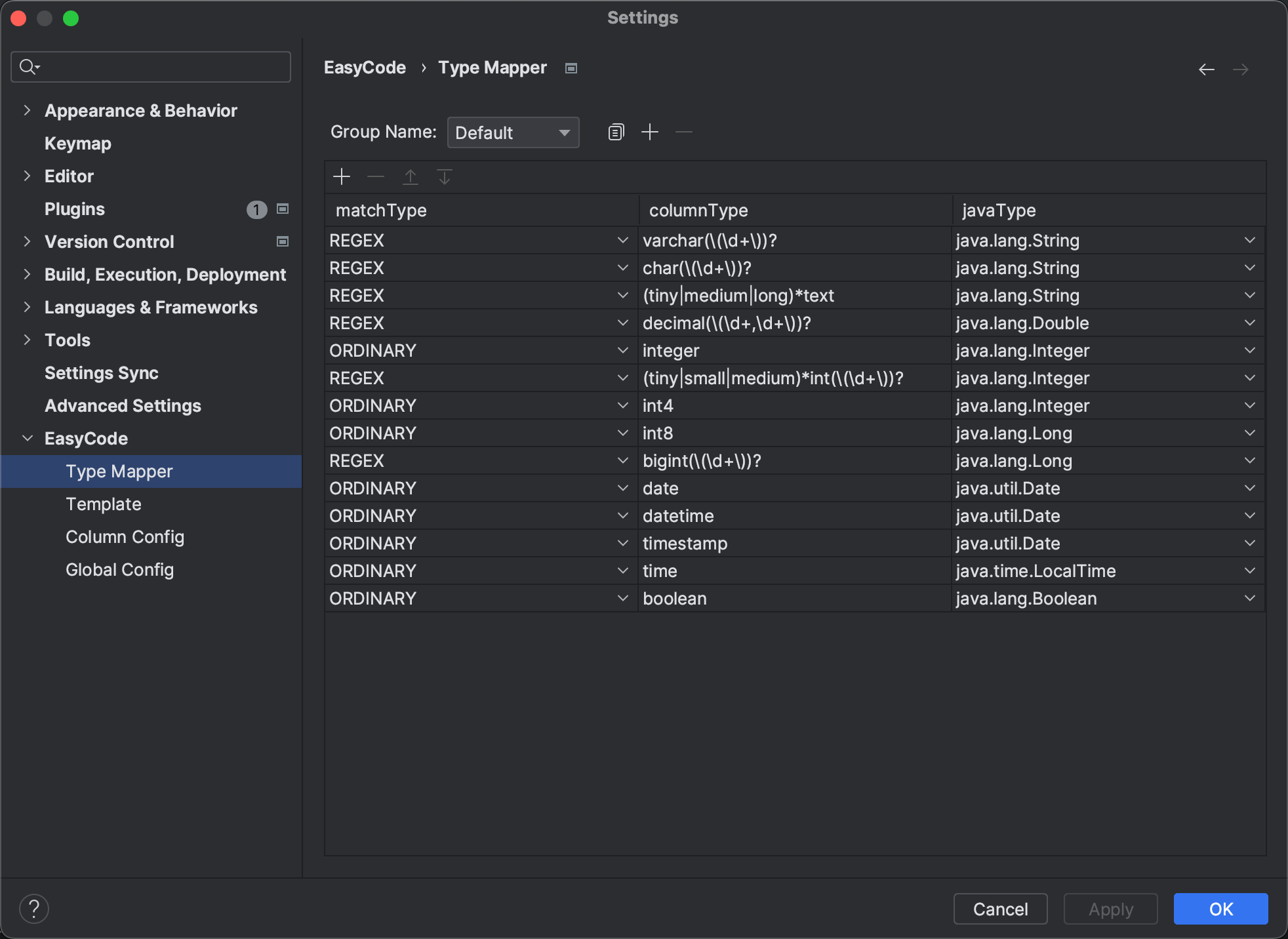The height and width of the screenshot is (939, 1288).
Task: Click the help question mark icon
Action: click(x=34, y=909)
